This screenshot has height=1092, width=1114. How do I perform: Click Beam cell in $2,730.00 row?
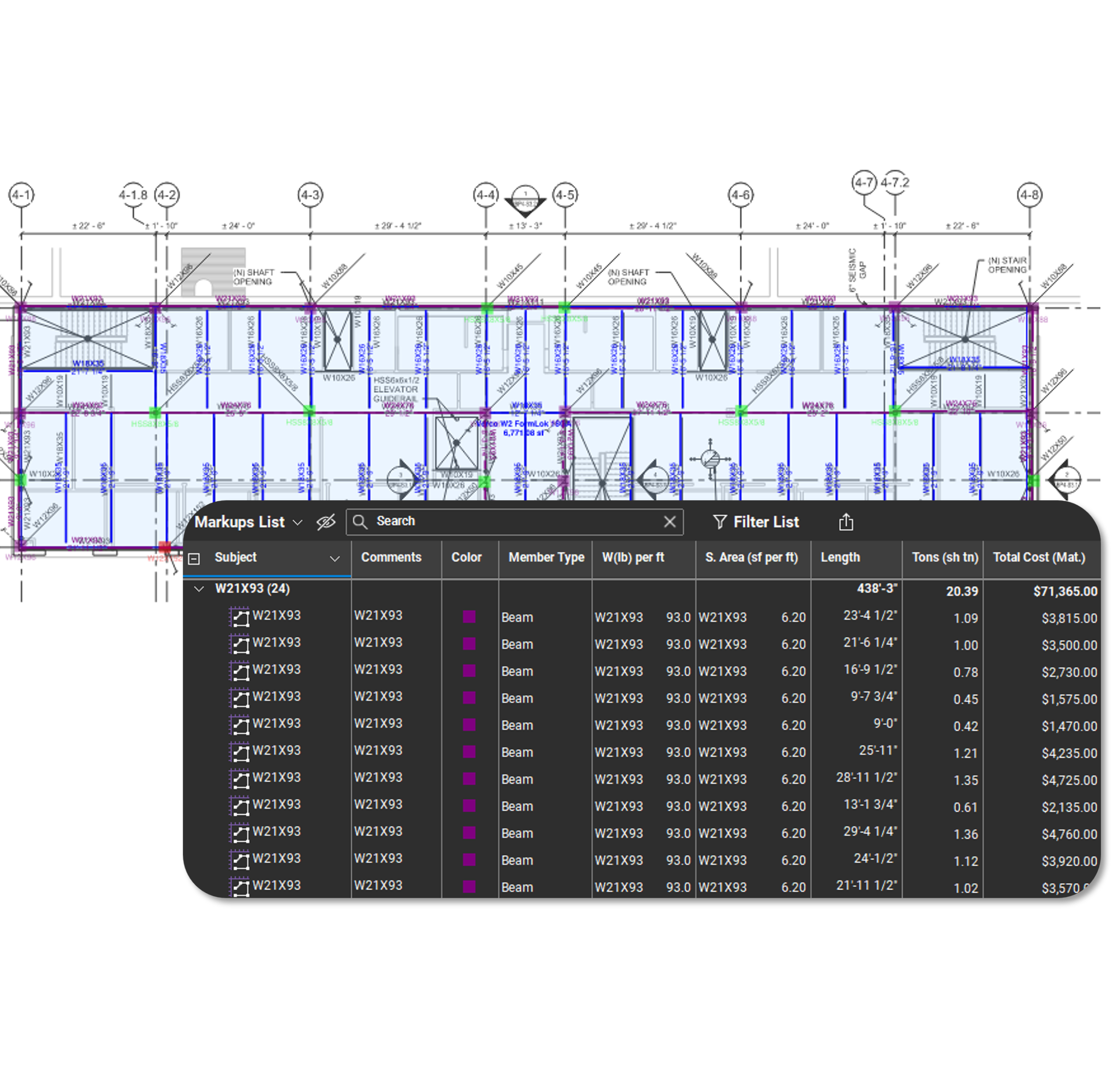click(x=517, y=671)
